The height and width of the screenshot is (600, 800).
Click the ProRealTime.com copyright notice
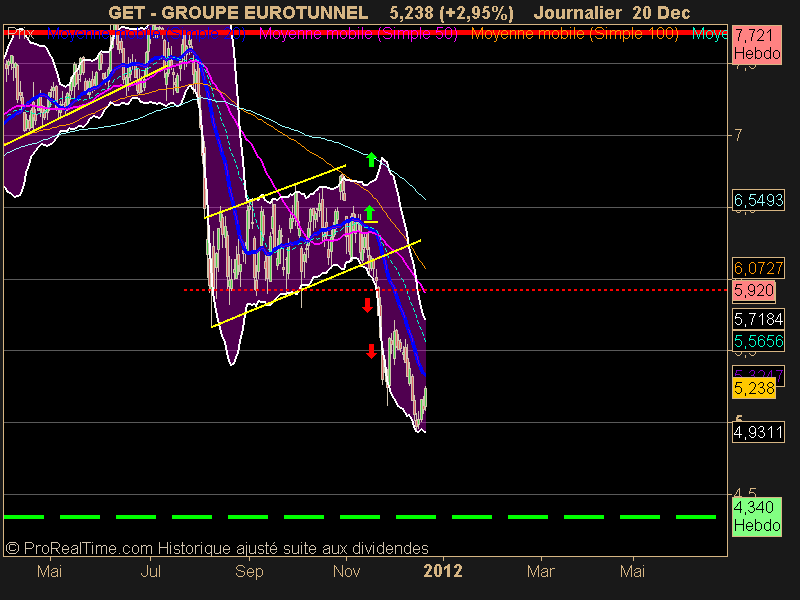coord(216,548)
